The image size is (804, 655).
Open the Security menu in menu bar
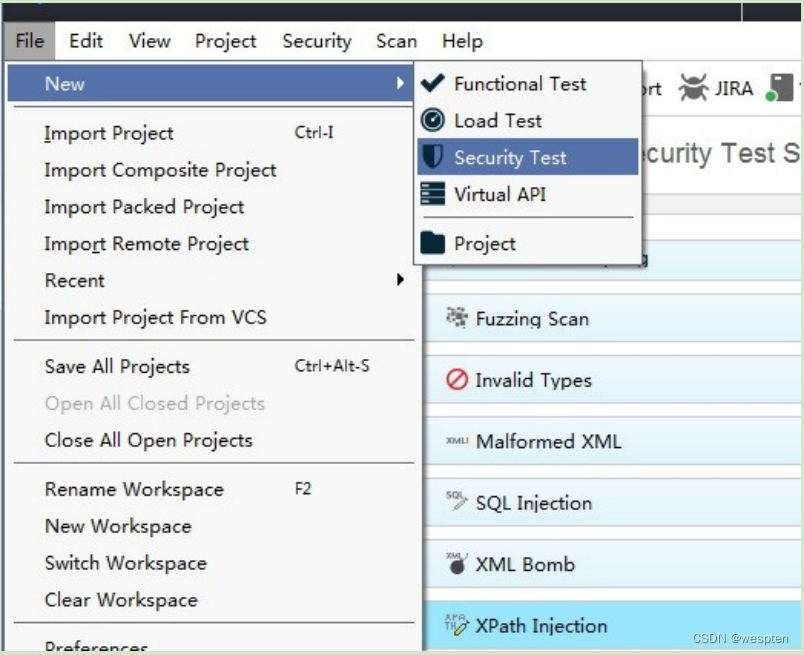[x=316, y=41]
